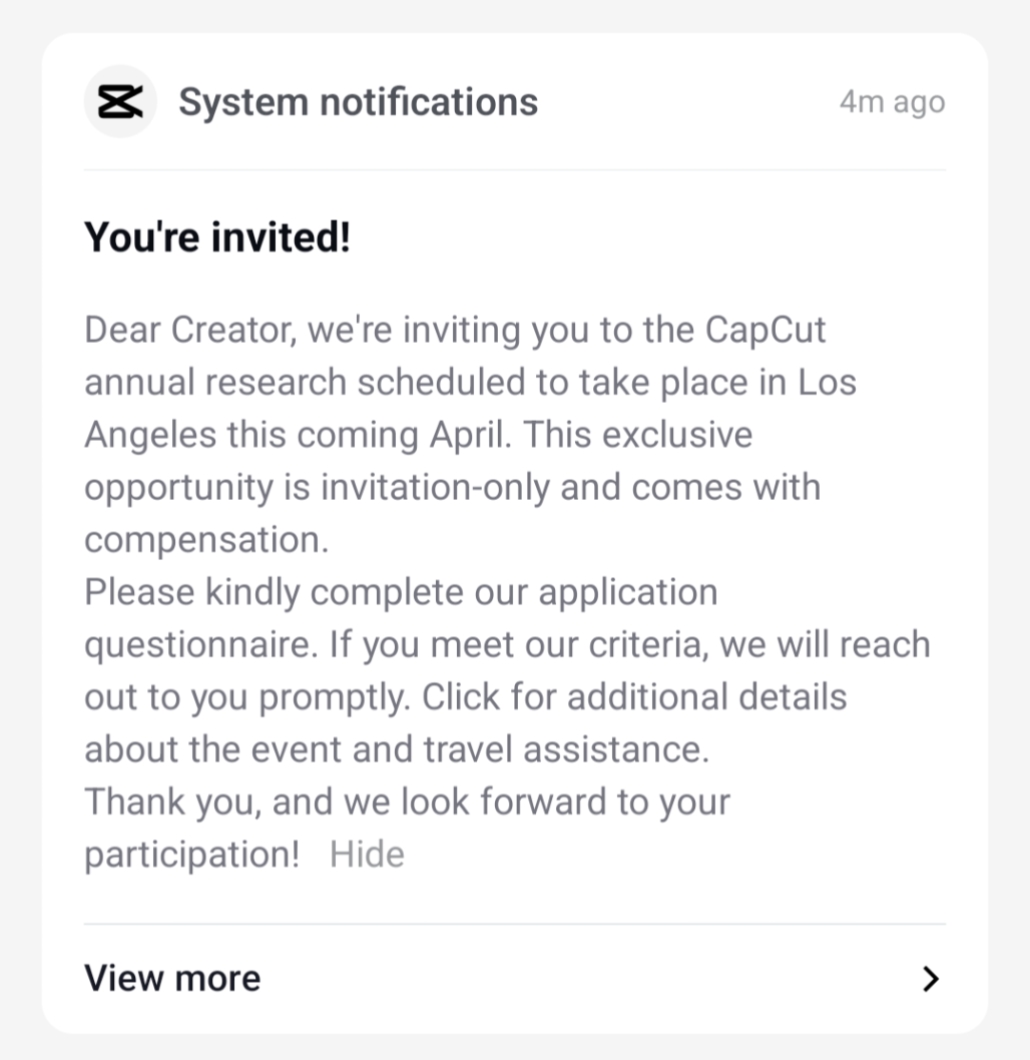Collapse the message with the Hide link
Image resolution: width=1030 pixels, height=1060 pixels.
pyautogui.click(x=367, y=855)
